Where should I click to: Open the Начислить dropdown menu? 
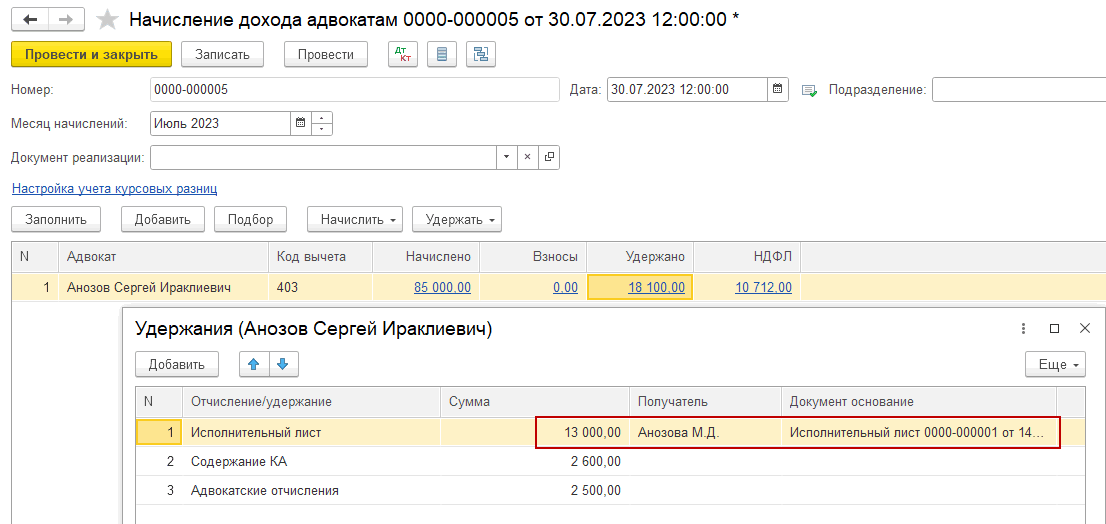(354, 219)
